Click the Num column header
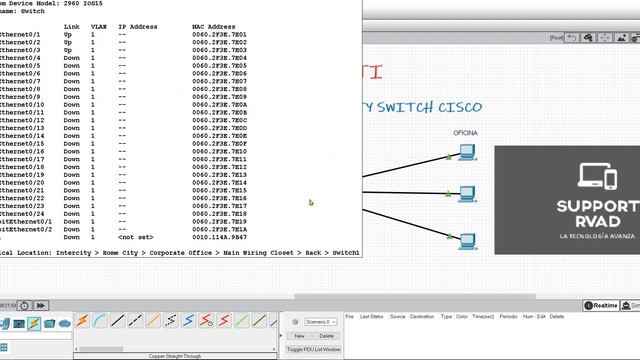The width and height of the screenshot is (640, 360). point(528,316)
